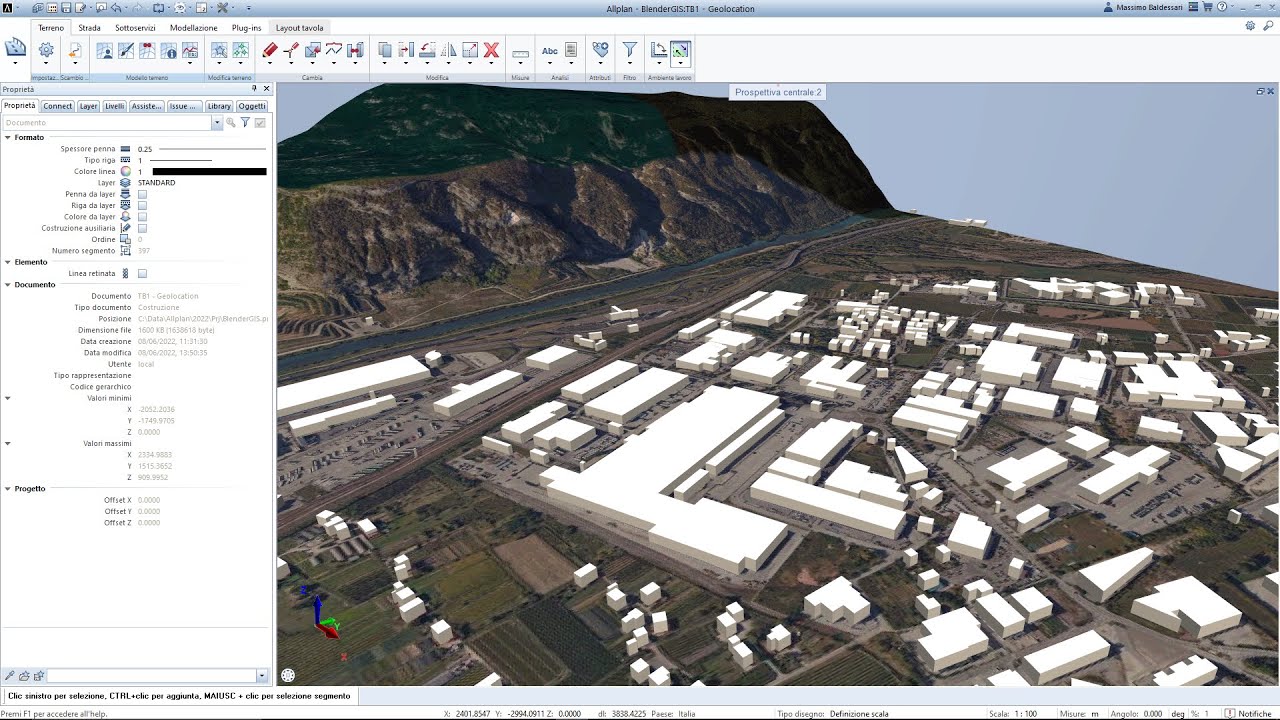The width and height of the screenshot is (1280, 720).
Task: Click the find magnifier in Proprietà panel
Action: coord(230,122)
